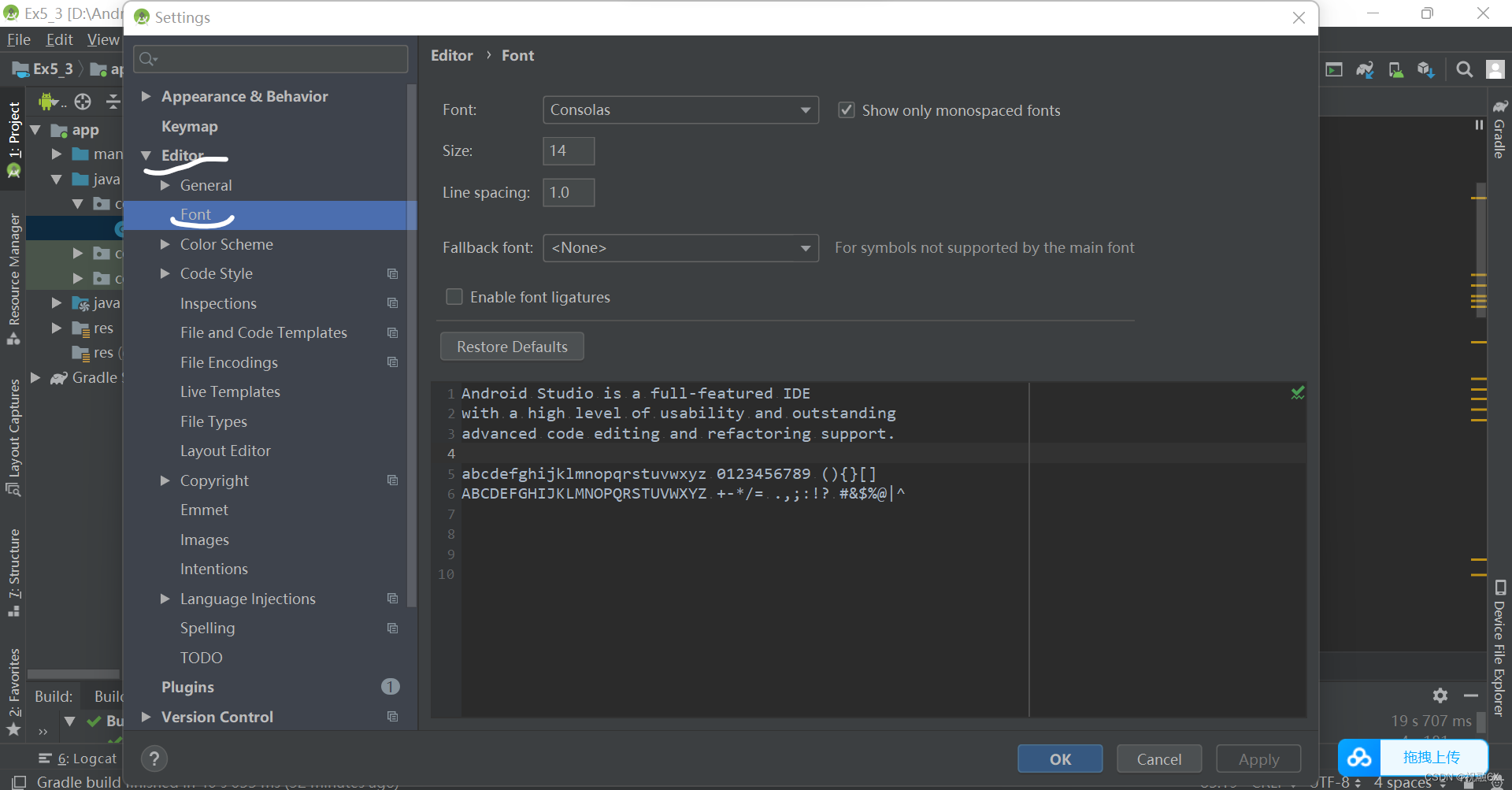The image size is (1512, 790).
Task: Open the View menu
Action: [103, 39]
